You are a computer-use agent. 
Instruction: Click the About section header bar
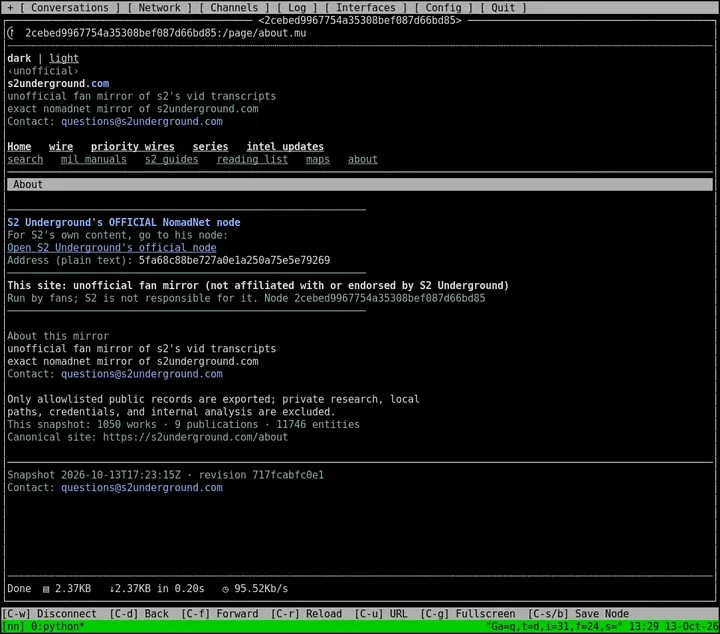360,185
